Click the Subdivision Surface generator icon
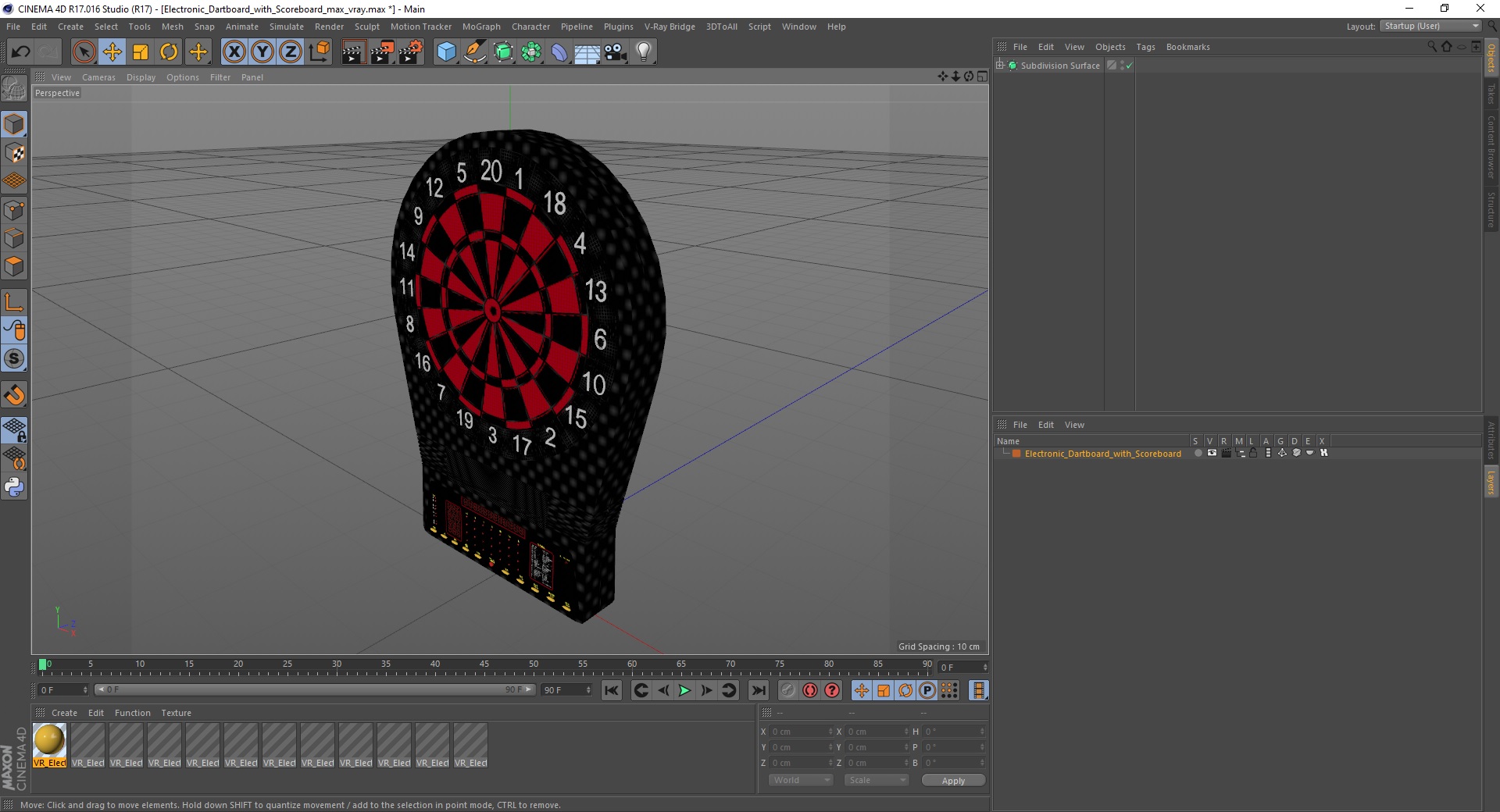Viewport: 1500px width, 812px height. [503, 52]
